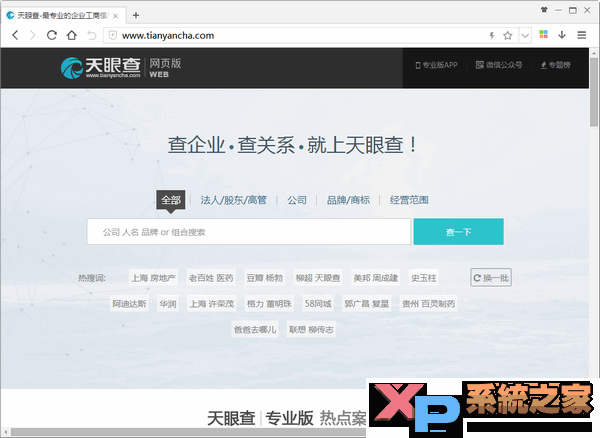Go back with browser back arrow
Image resolution: width=600 pixels, height=438 pixels.
click(x=15, y=35)
